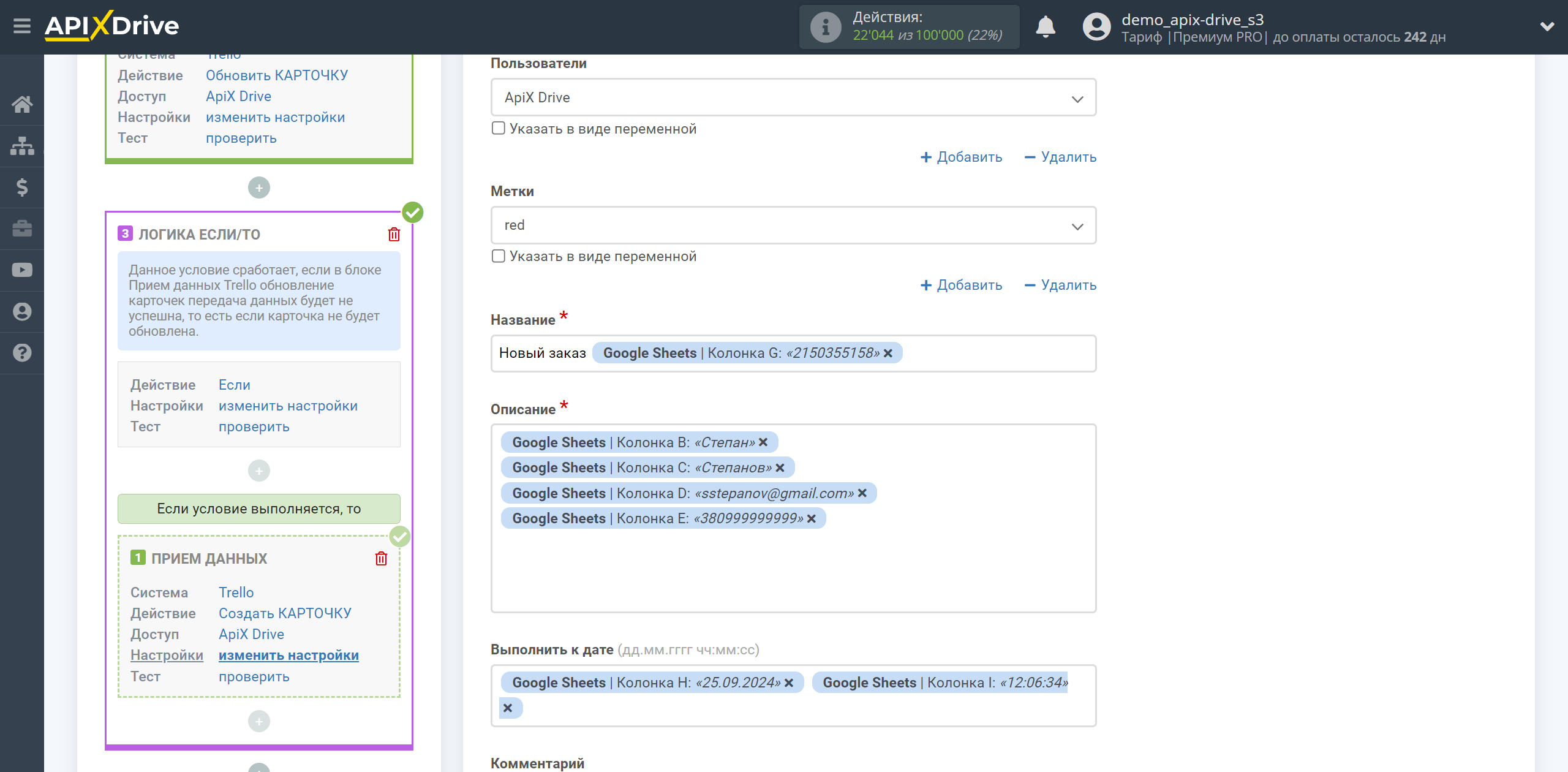This screenshot has width=1568, height=772.
Task: Click the Выполнить к дате field
Action: click(793, 695)
